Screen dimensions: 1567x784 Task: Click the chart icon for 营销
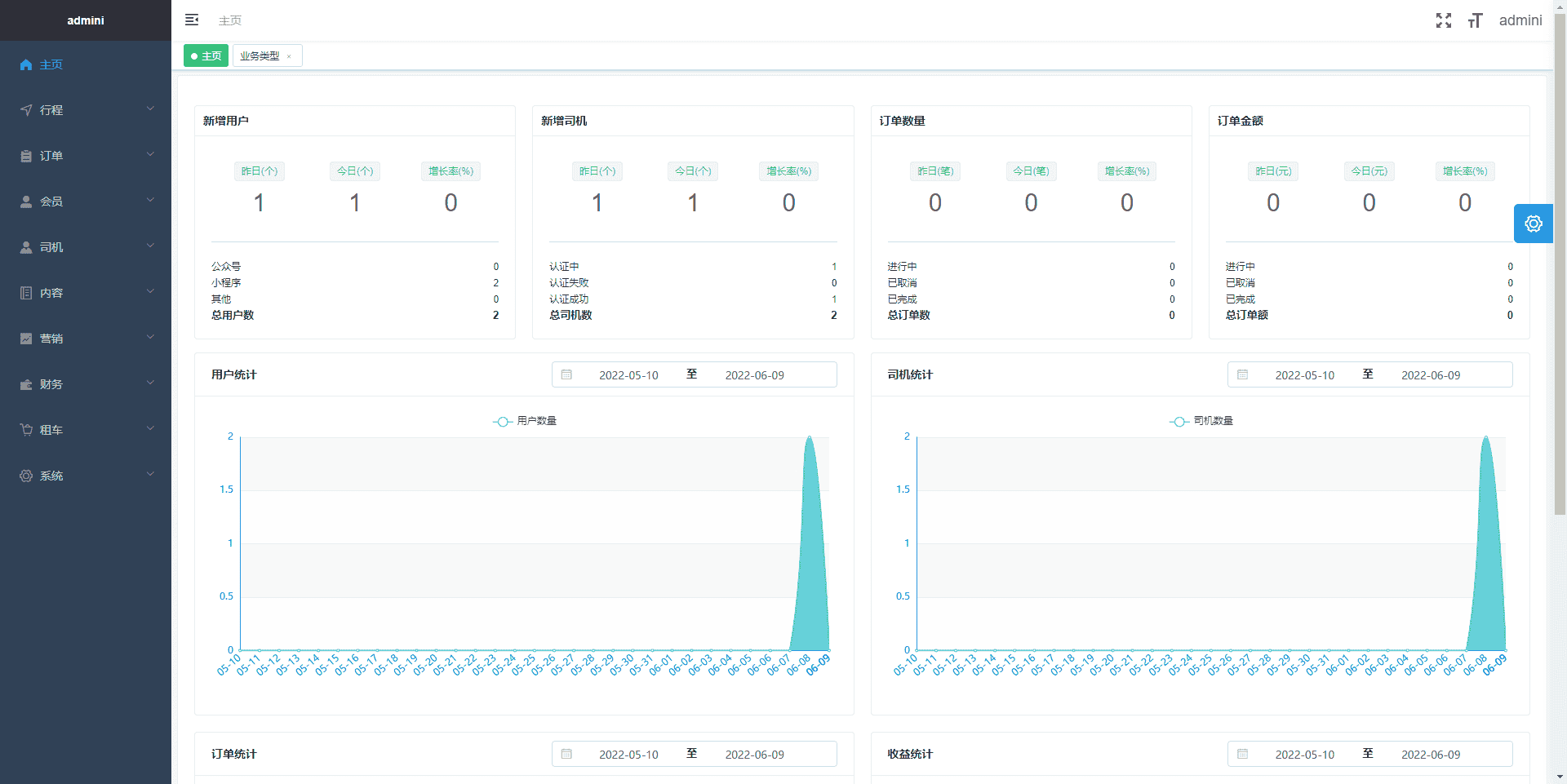pos(26,339)
